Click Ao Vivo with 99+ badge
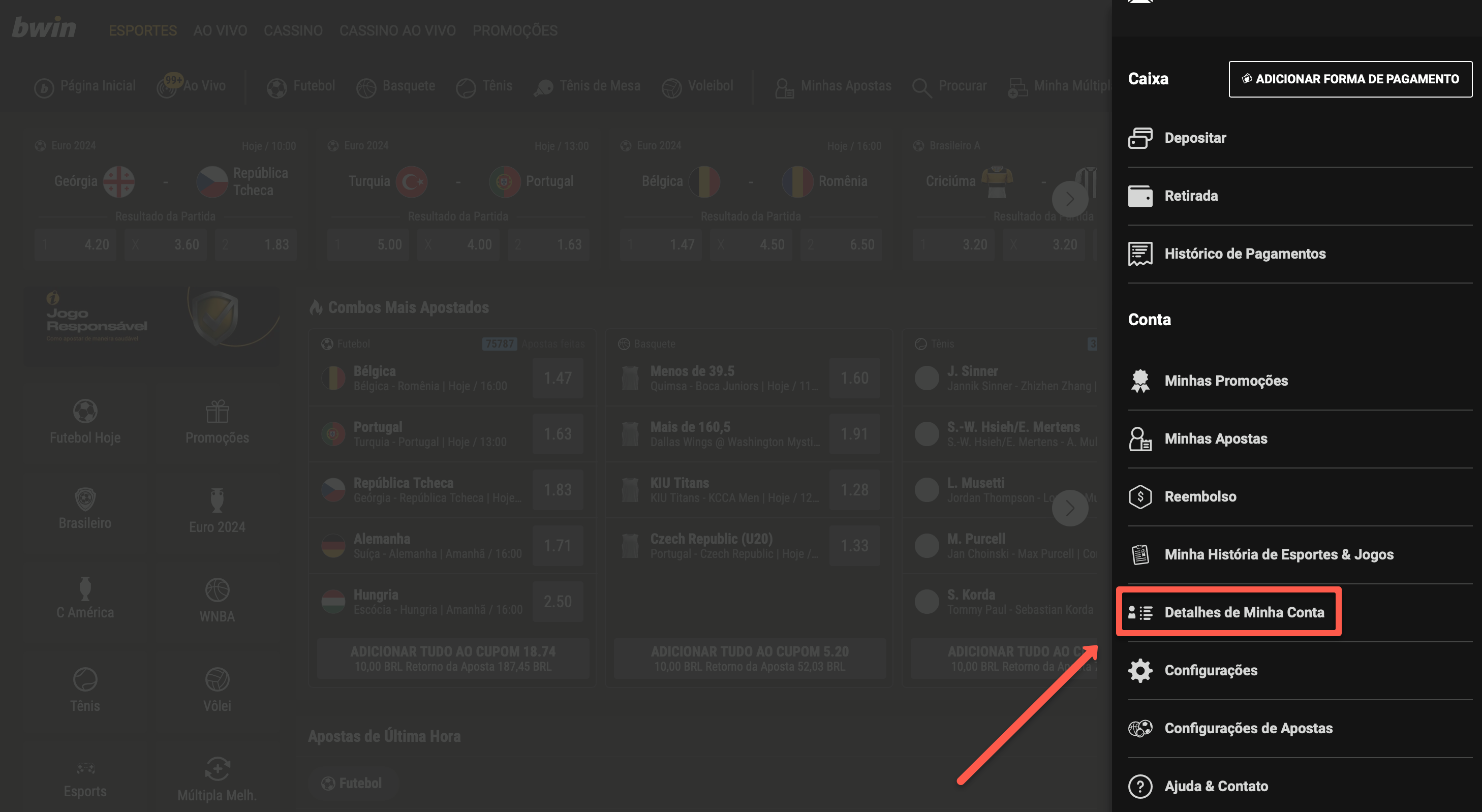 click(192, 86)
